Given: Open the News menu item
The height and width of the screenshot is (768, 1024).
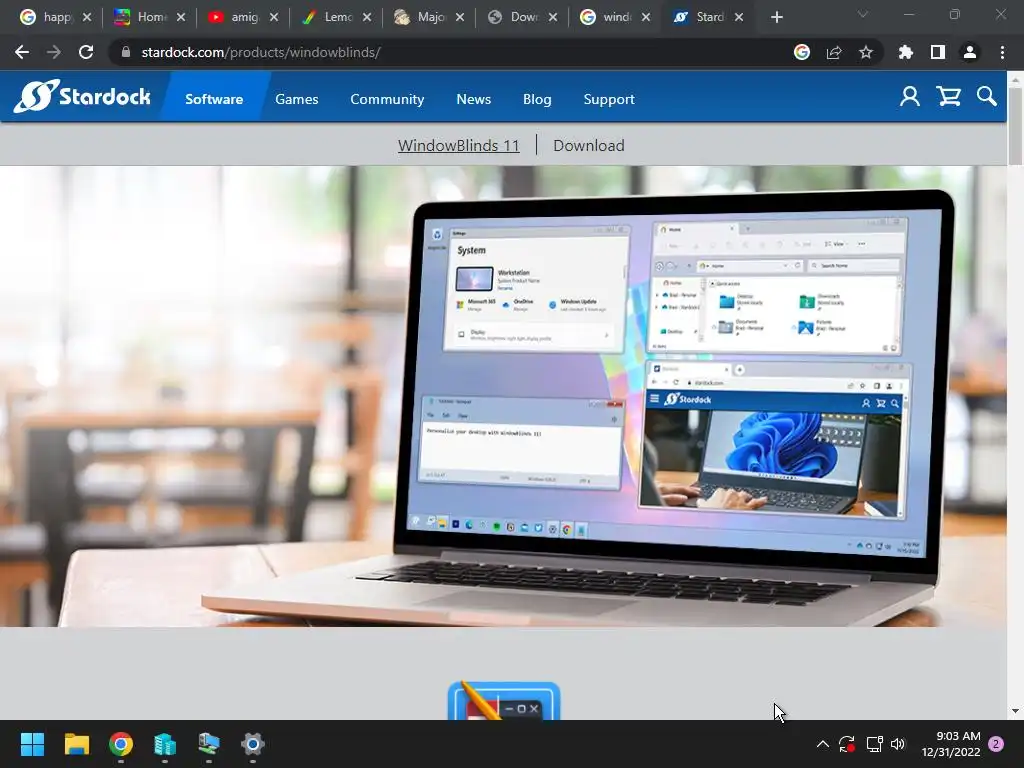Looking at the screenshot, I should (x=473, y=99).
